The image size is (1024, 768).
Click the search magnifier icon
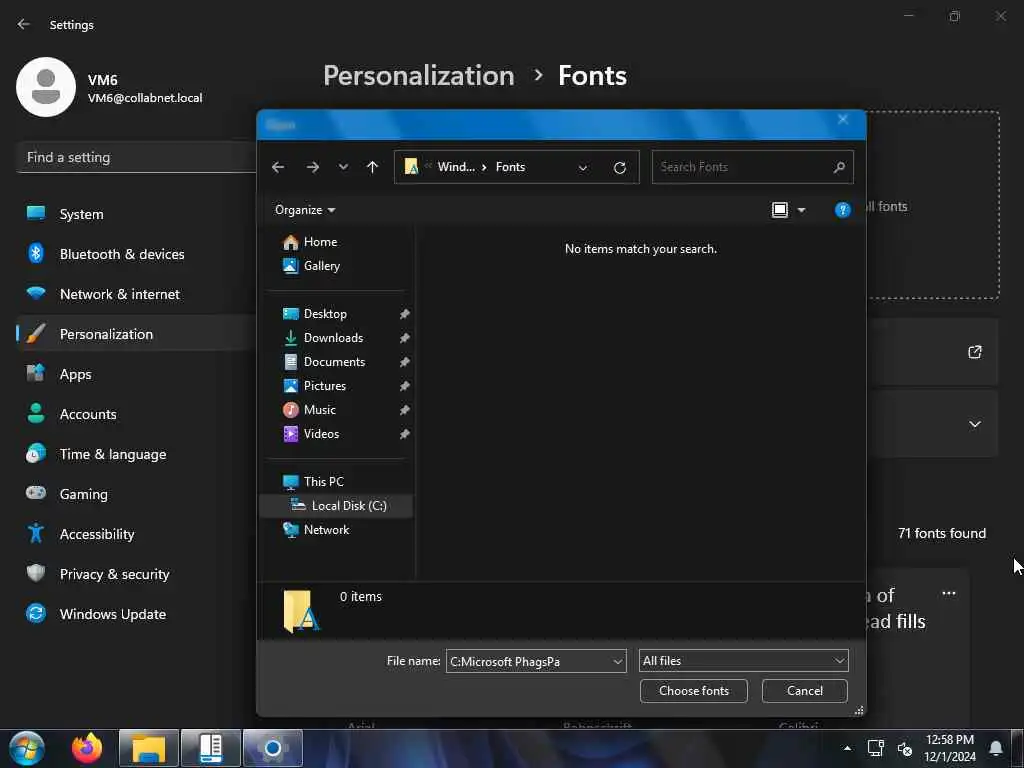[839, 167]
